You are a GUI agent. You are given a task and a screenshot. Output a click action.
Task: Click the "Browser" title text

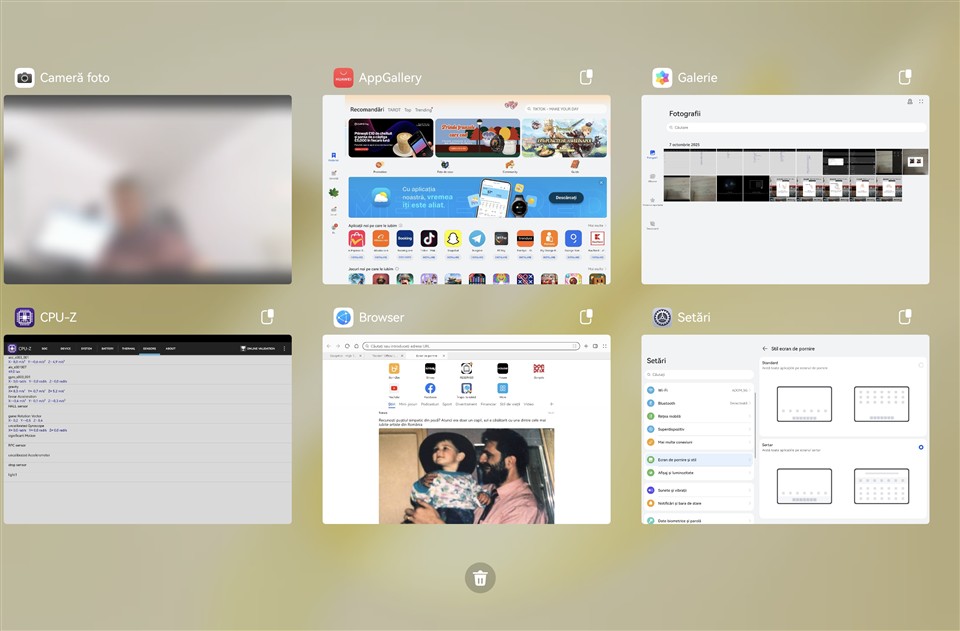(x=381, y=318)
